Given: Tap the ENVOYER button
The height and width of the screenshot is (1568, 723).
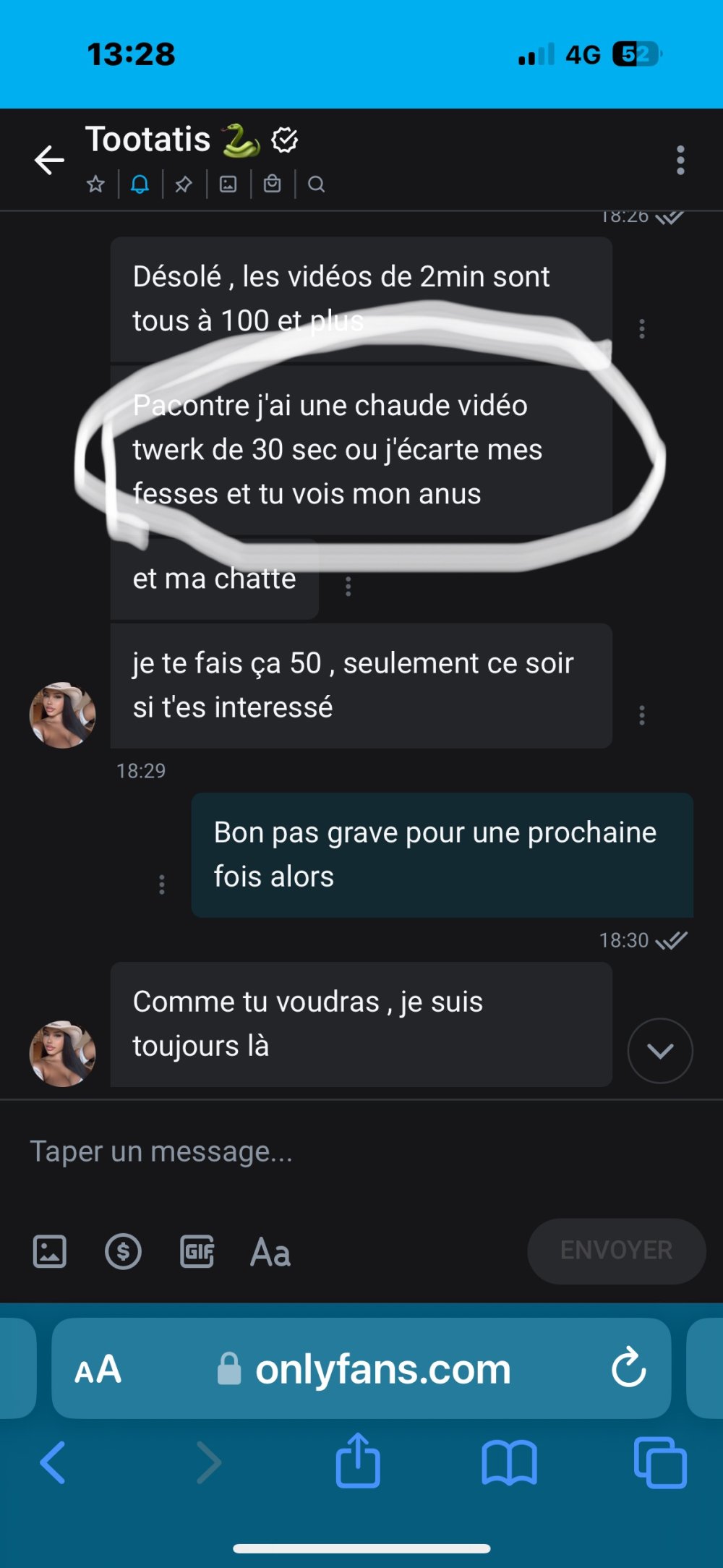Looking at the screenshot, I should point(617,1251).
